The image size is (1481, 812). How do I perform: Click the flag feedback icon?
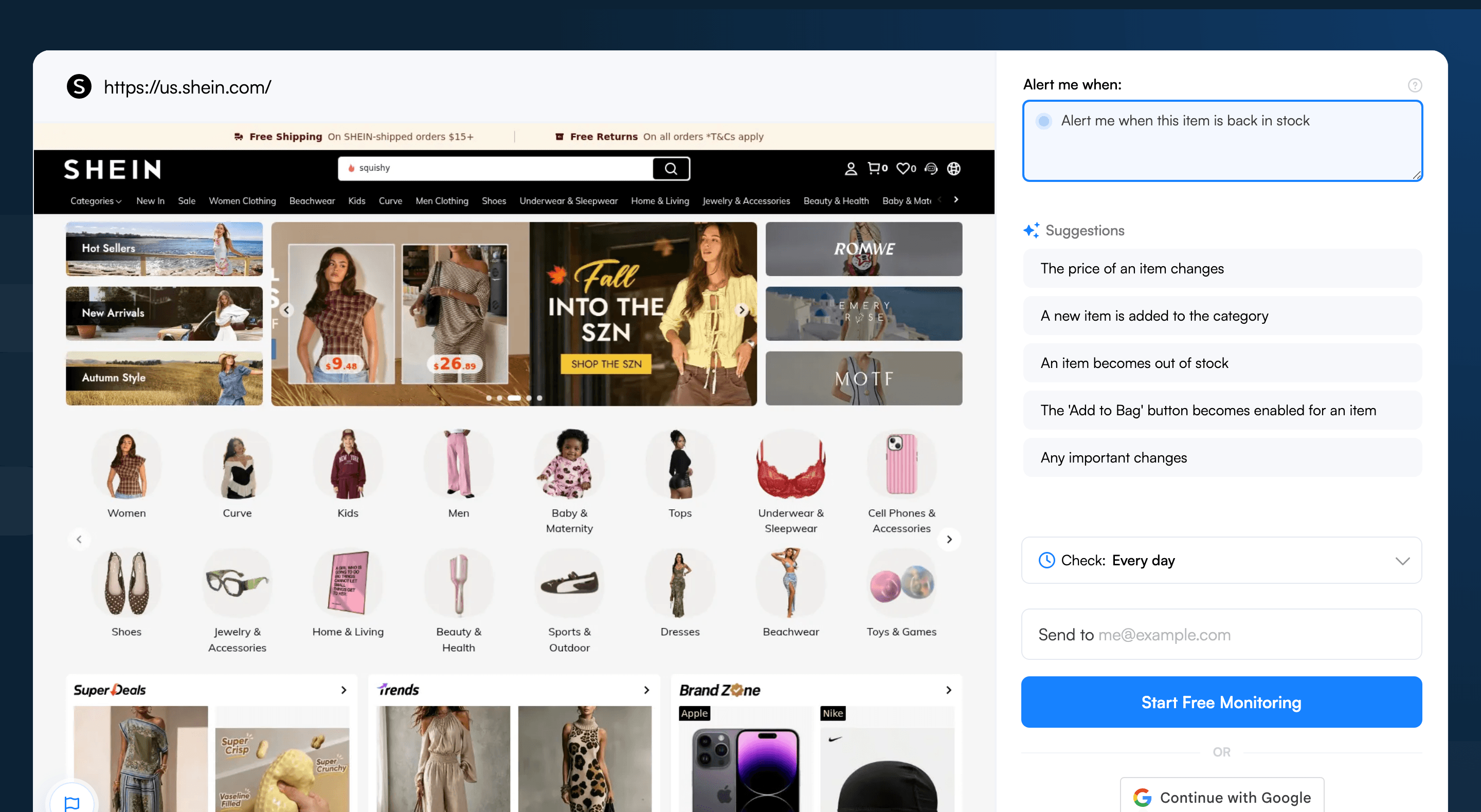(71, 803)
